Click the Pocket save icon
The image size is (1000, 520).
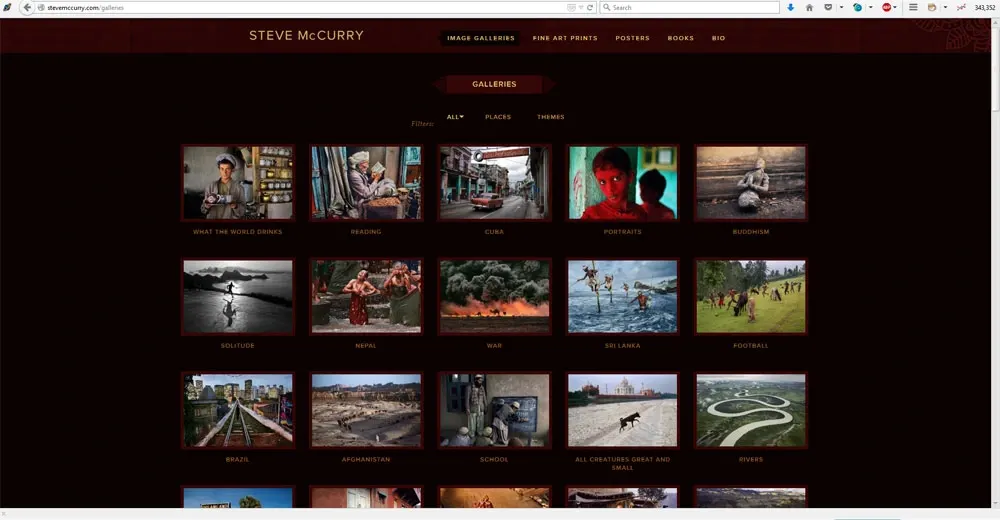click(828, 8)
